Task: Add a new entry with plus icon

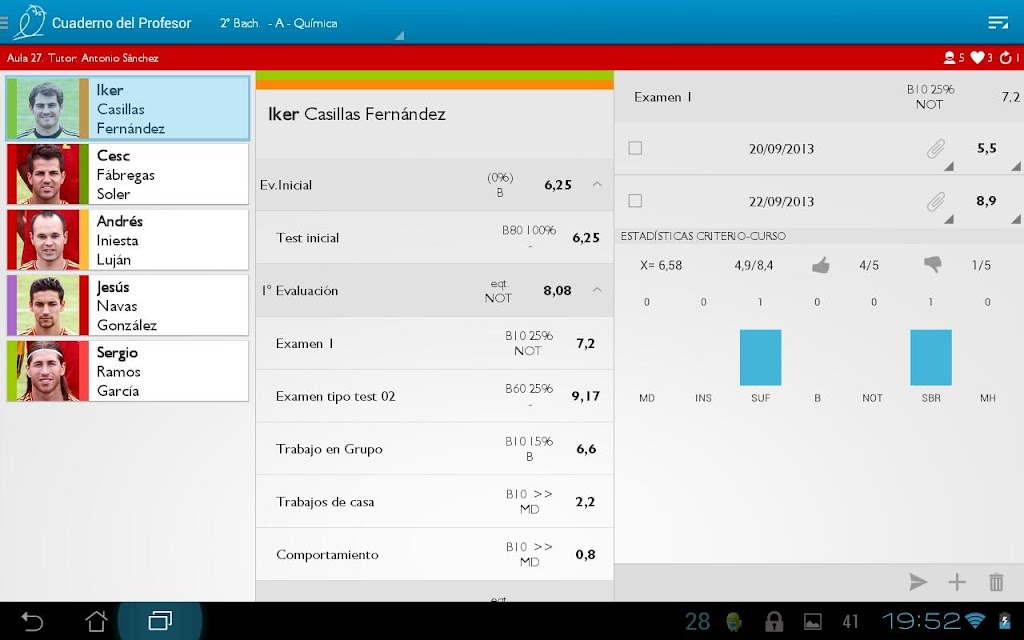Action: click(957, 582)
